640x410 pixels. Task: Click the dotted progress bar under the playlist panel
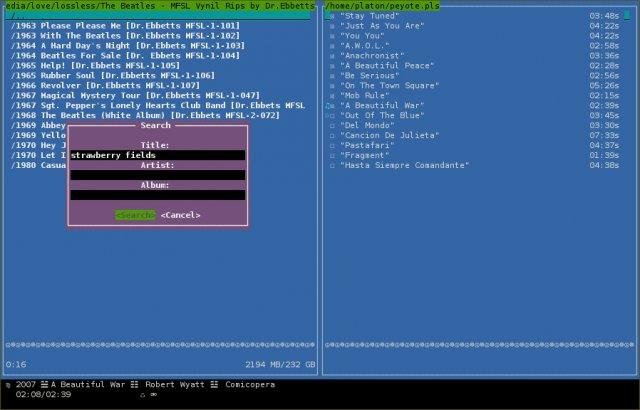pyautogui.click(x=480, y=345)
